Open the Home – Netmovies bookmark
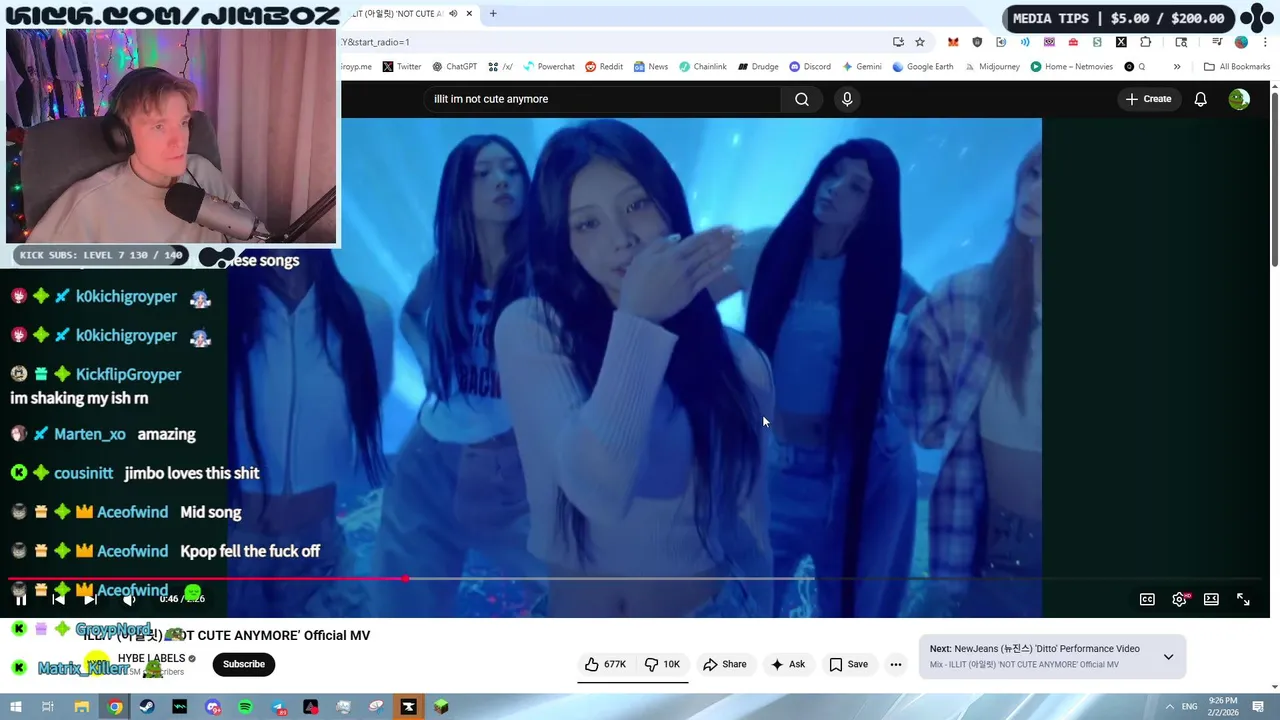1280x720 pixels. (1071, 67)
